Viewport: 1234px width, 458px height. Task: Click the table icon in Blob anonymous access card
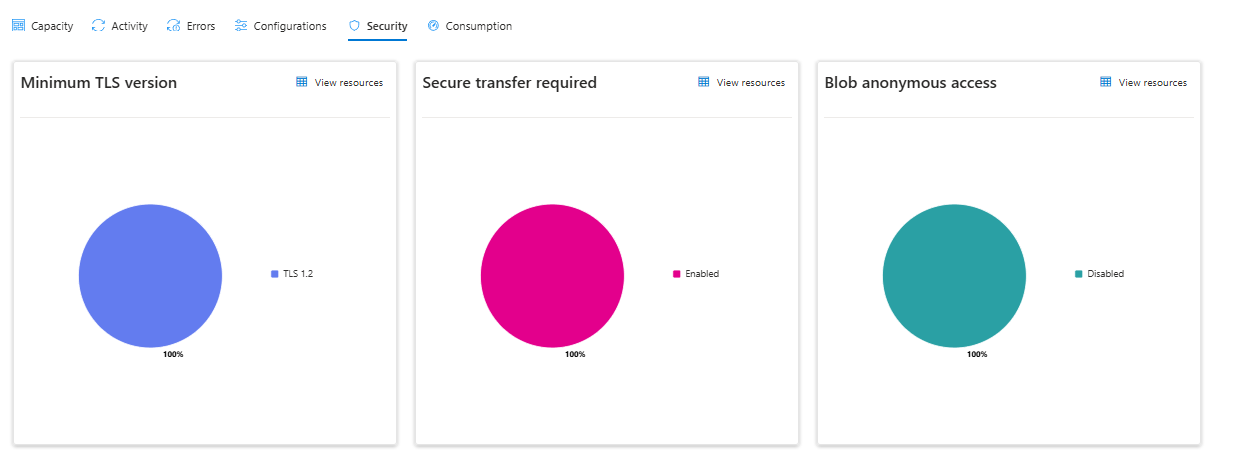pyautogui.click(x=1106, y=82)
